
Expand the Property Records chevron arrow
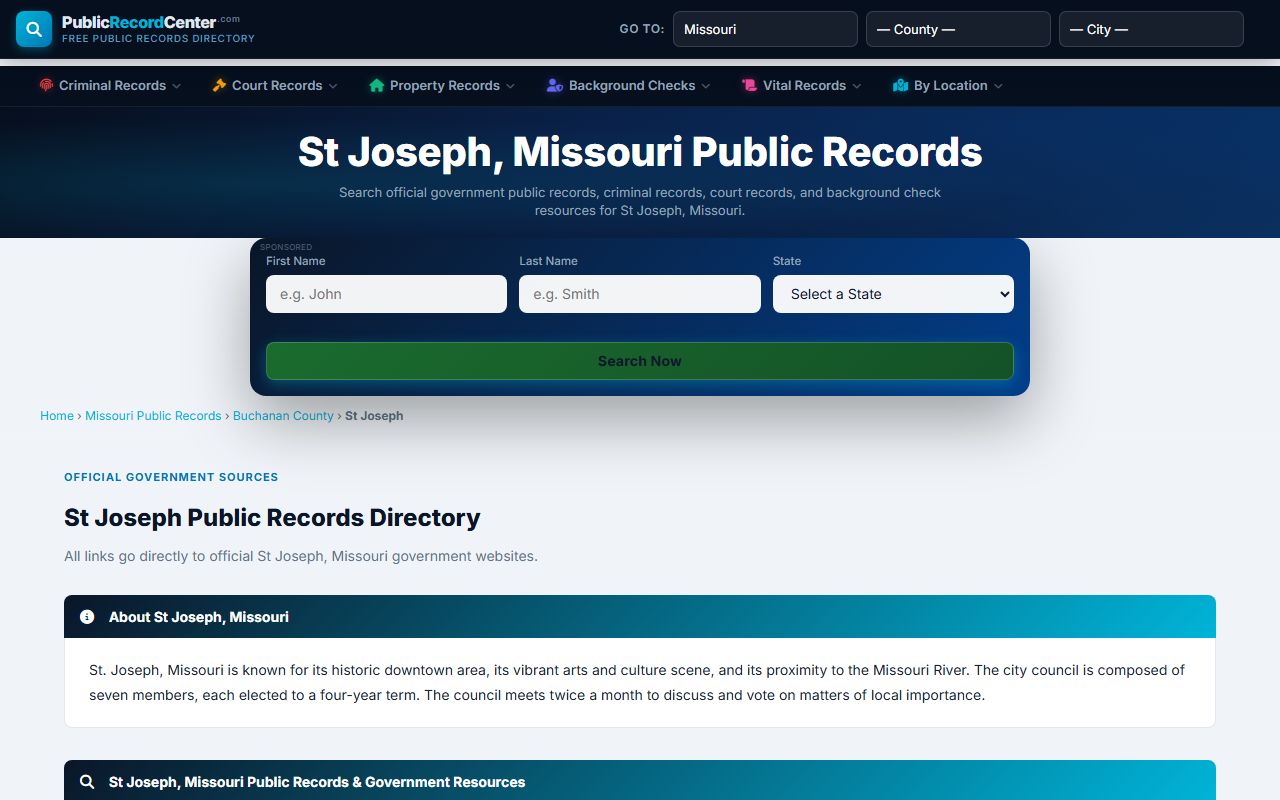pyautogui.click(x=510, y=86)
